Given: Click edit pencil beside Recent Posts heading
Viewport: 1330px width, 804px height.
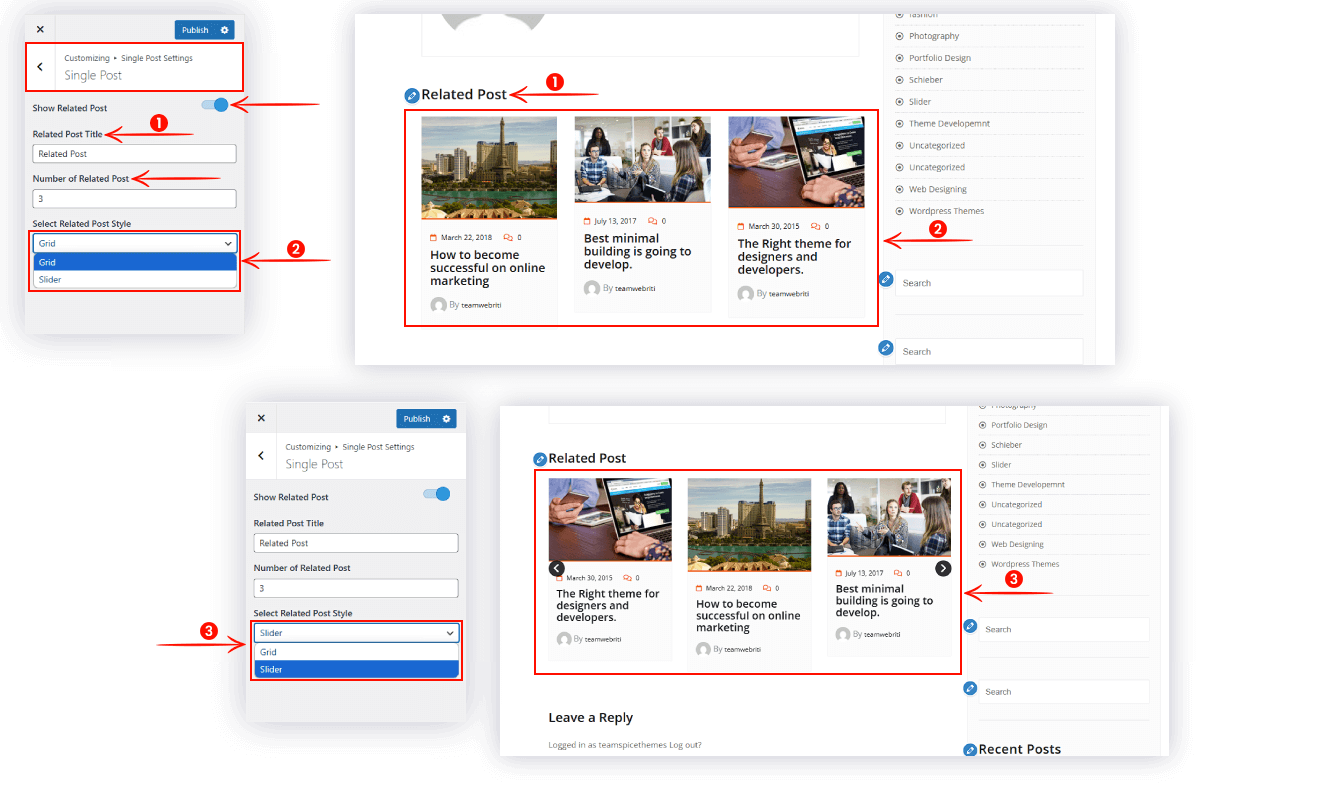Looking at the screenshot, I should 969,750.
